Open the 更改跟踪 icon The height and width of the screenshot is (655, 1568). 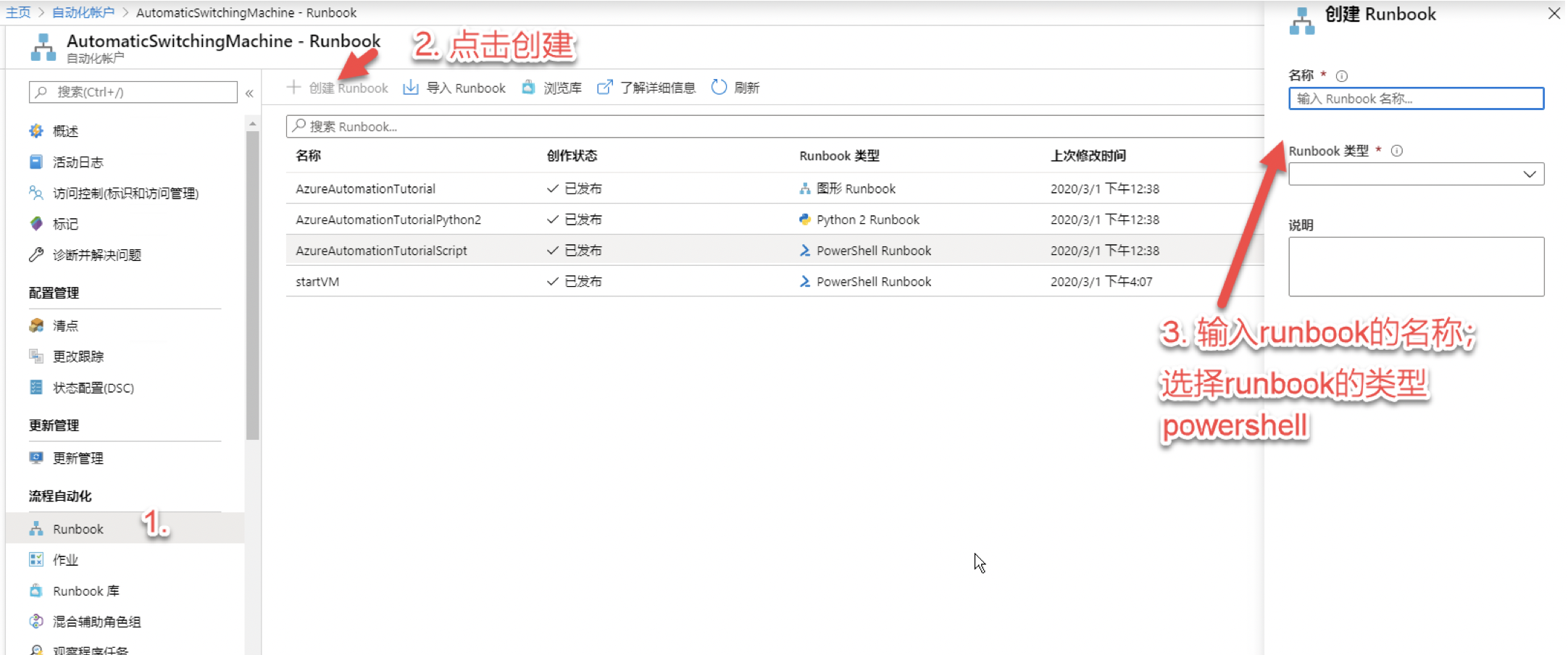[36, 356]
